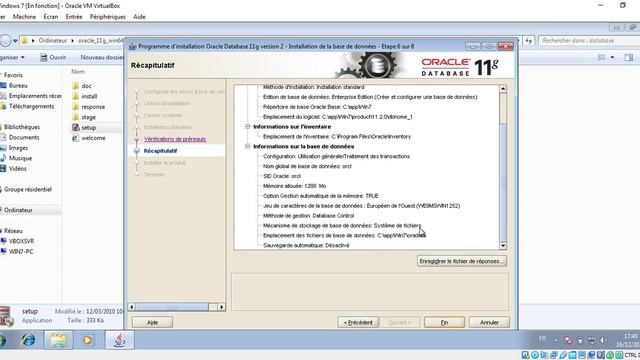Viewport: 640px width, 360px height.
Task: Select the Récapitulatif step
Action: pos(160,151)
